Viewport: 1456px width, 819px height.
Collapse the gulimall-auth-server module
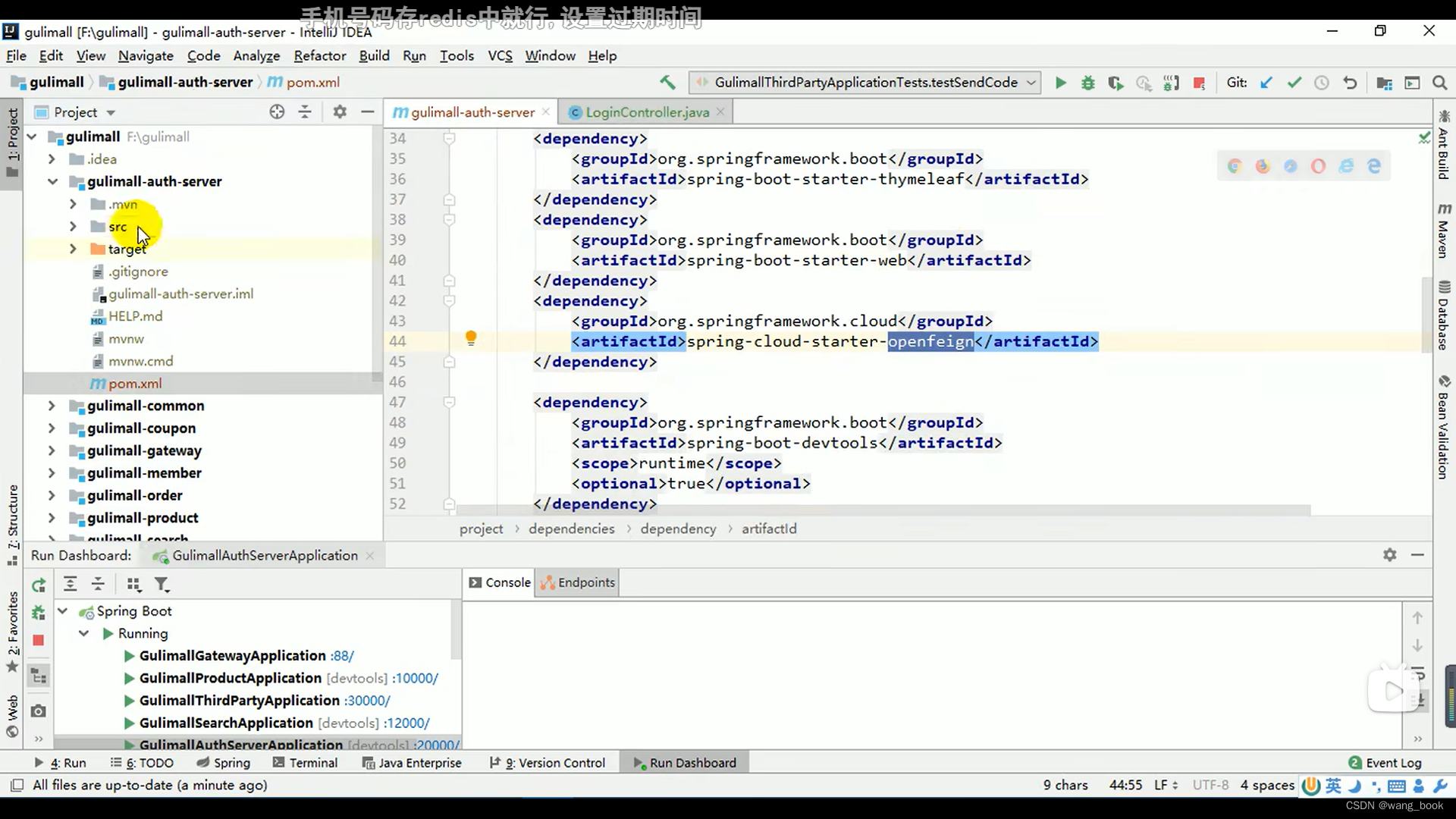[52, 182]
